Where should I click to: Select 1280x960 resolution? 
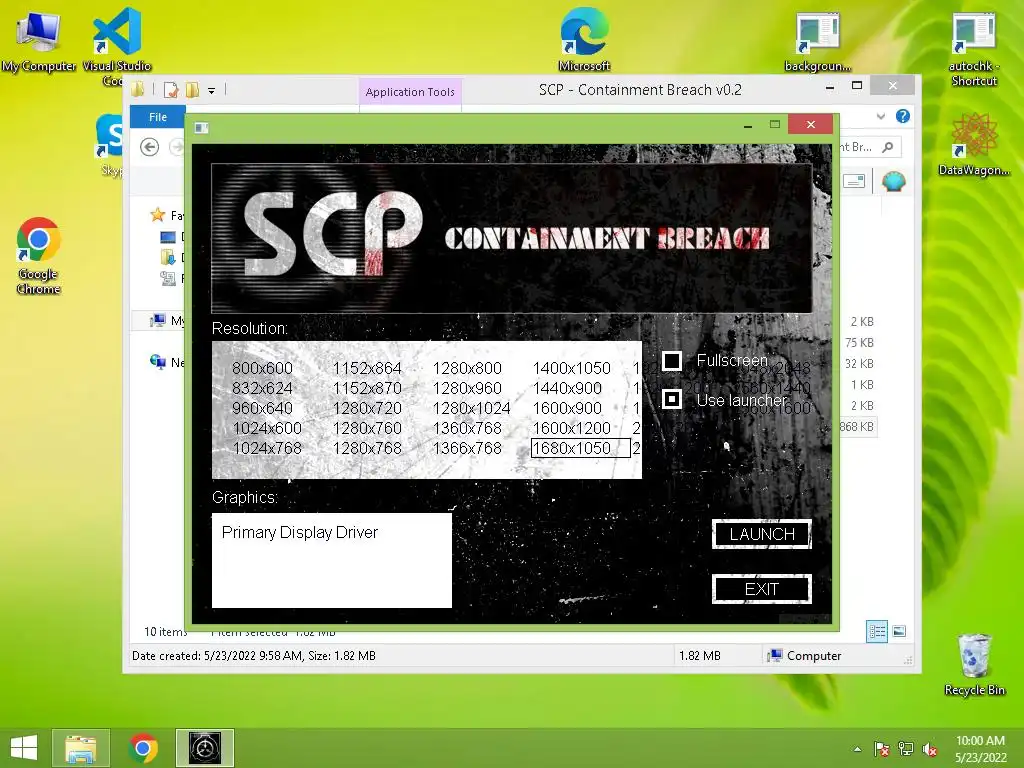coord(467,389)
